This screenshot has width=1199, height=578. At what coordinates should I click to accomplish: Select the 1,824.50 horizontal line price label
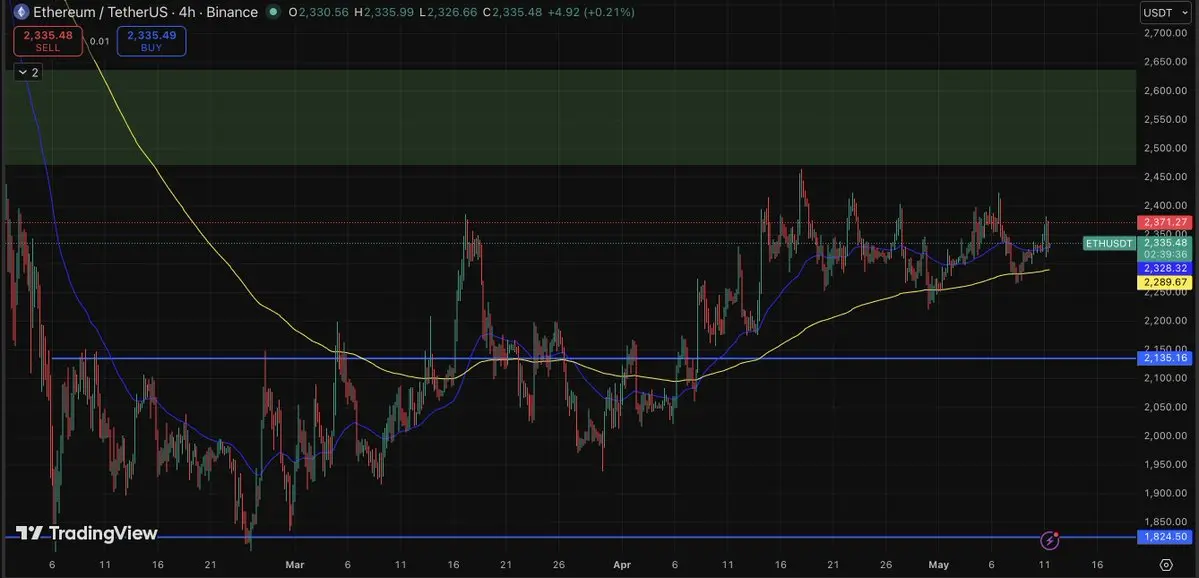1165,537
